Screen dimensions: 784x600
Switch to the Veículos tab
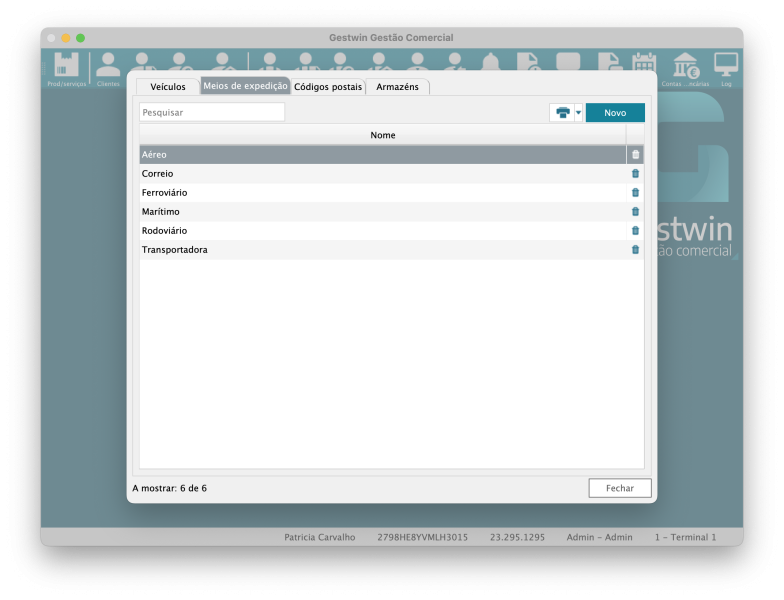tap(167, 87)
